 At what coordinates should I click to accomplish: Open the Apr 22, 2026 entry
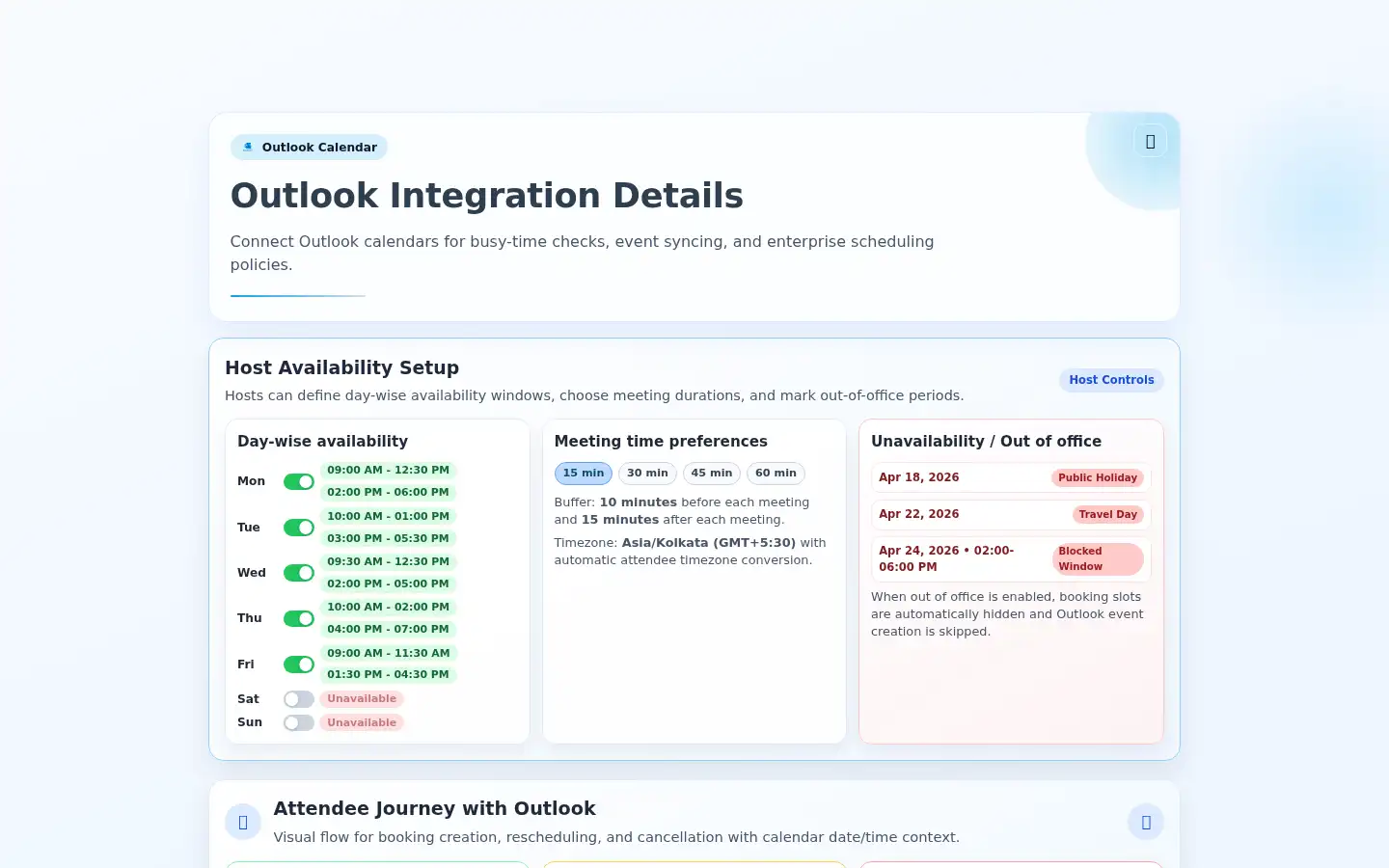pyautogui.click(x=1011, y=514)
